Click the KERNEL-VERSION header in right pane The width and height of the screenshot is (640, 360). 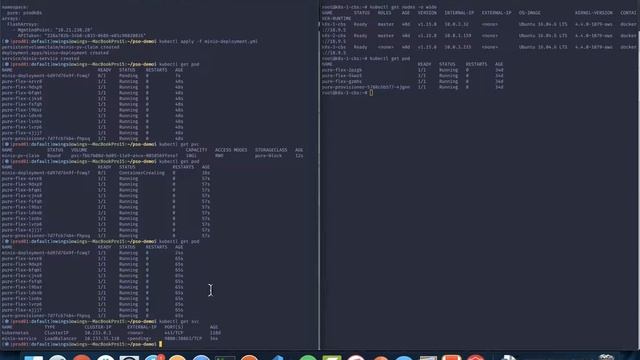coord(594,13)
